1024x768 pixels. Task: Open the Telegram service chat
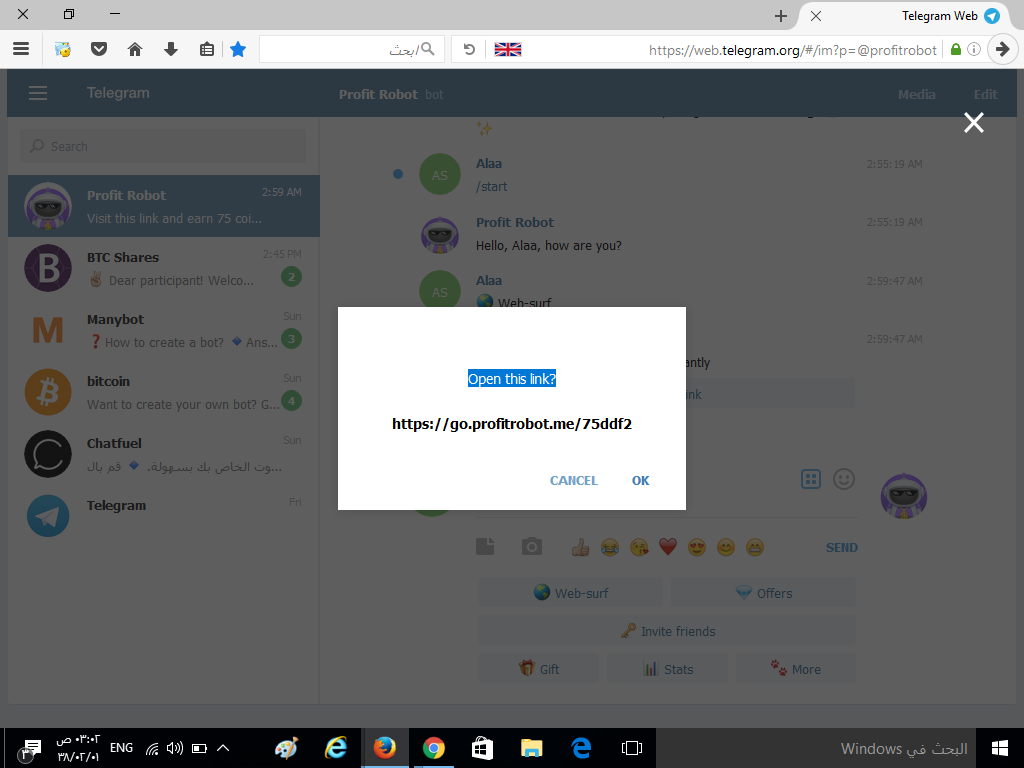pyautogui.click(x=164, y=516)
